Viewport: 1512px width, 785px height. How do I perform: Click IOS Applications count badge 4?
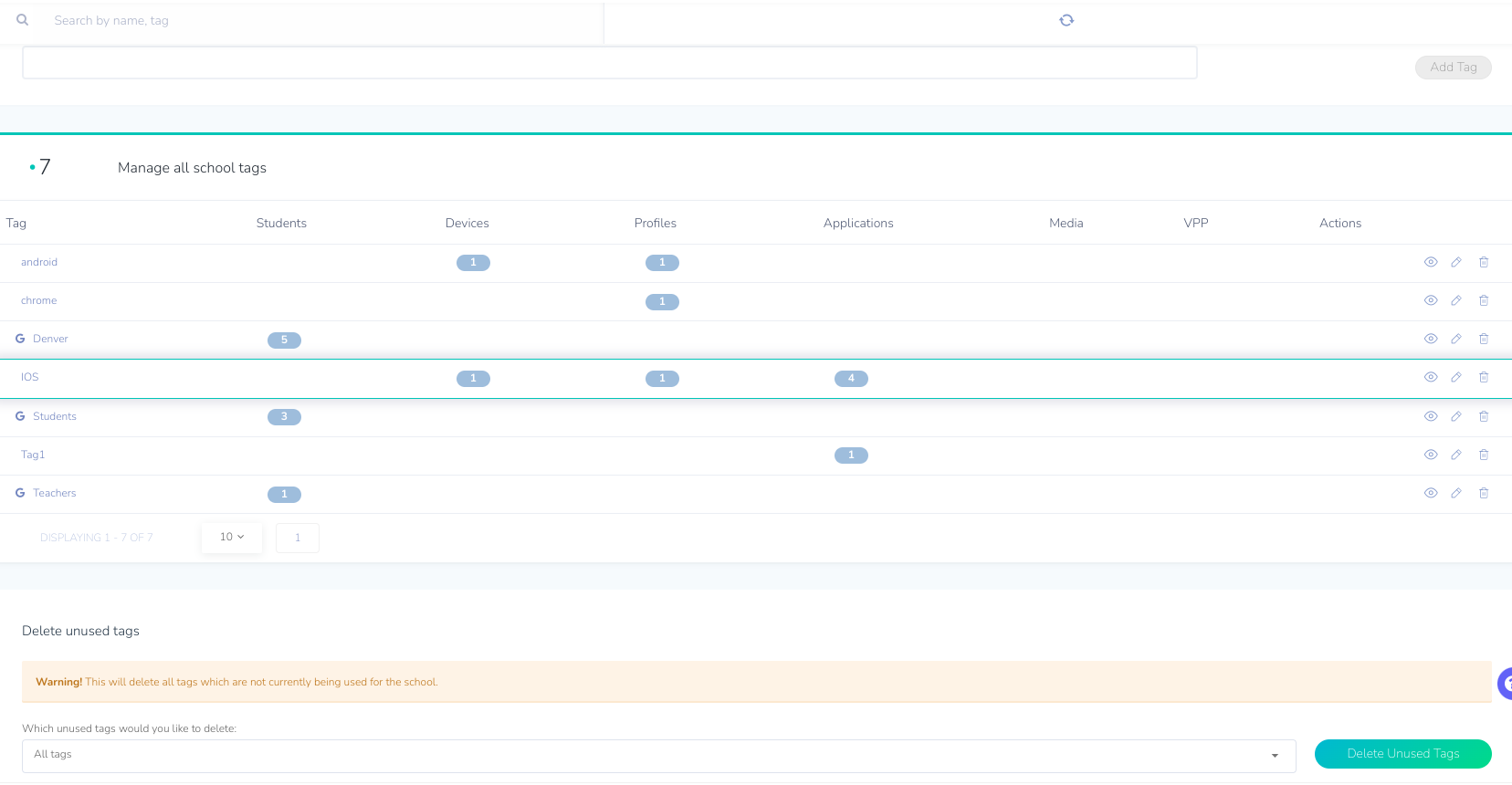click(851, 378)
